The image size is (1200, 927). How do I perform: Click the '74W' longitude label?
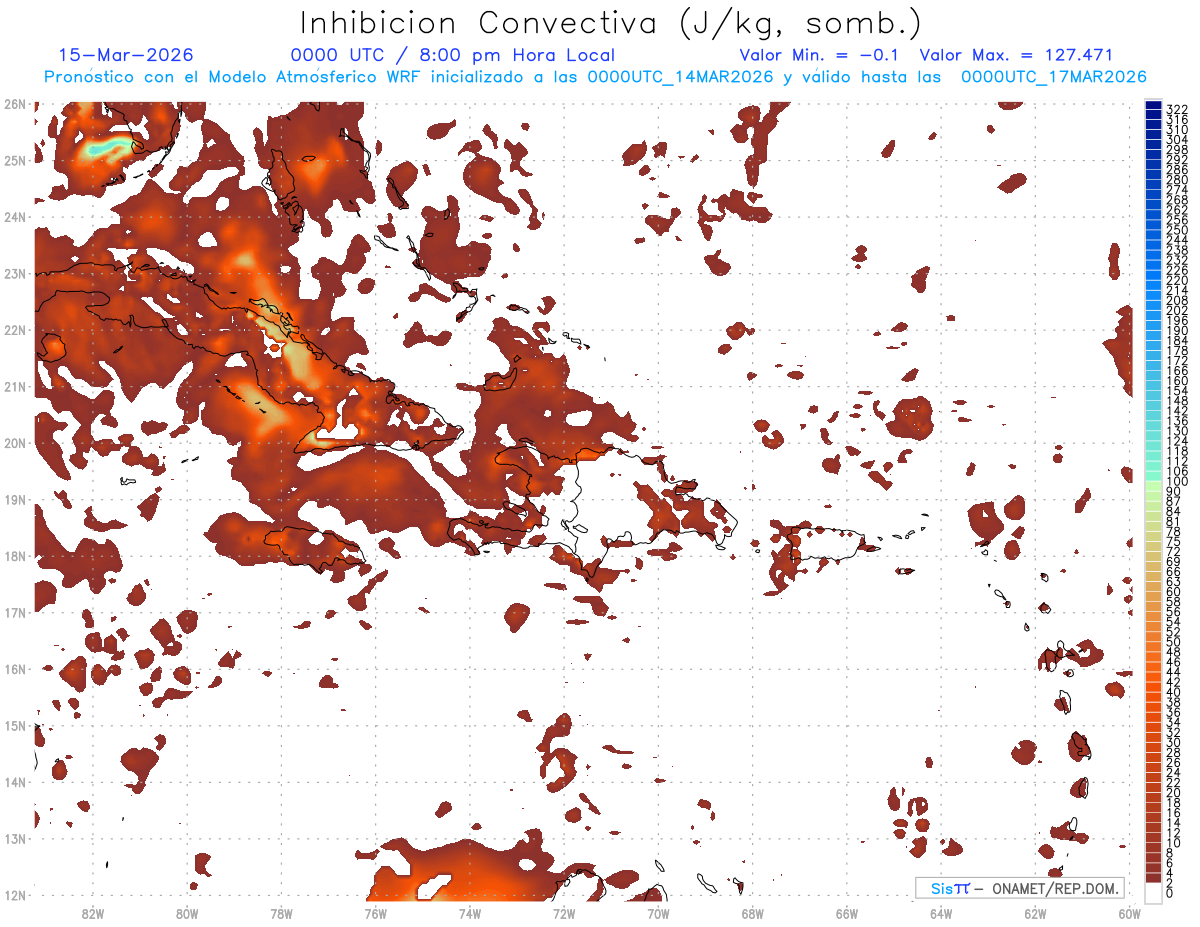[x=469, y=913]
